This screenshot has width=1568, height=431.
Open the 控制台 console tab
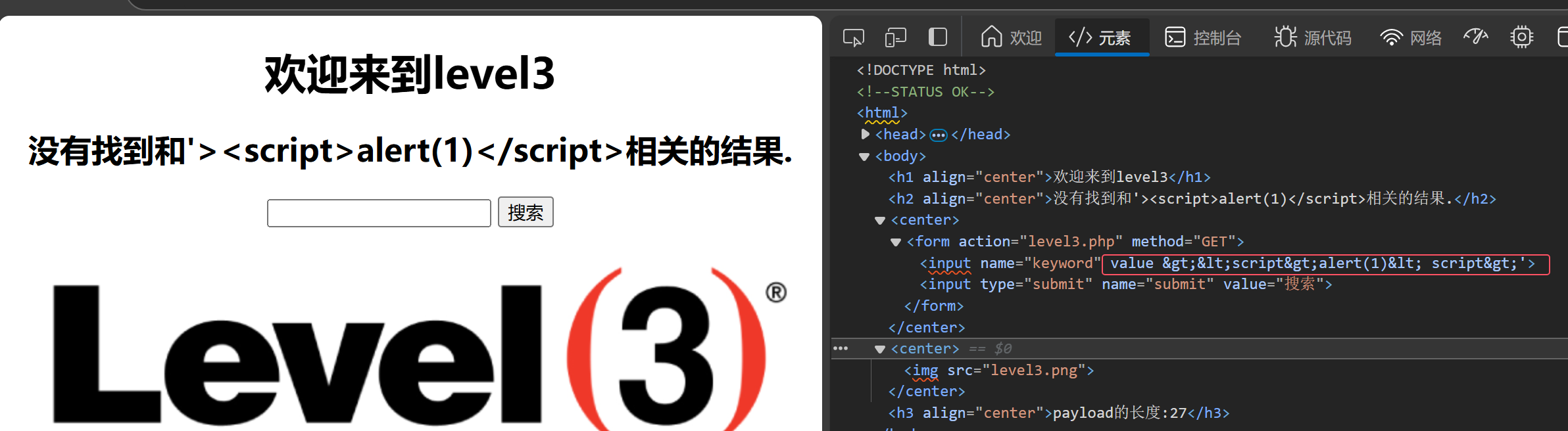pos(1203,37)
